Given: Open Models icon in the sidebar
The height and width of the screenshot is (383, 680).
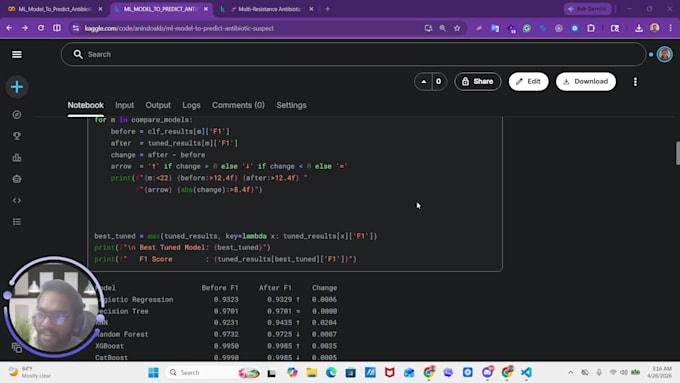Looking at the screenshot, I should click(17, 179).
